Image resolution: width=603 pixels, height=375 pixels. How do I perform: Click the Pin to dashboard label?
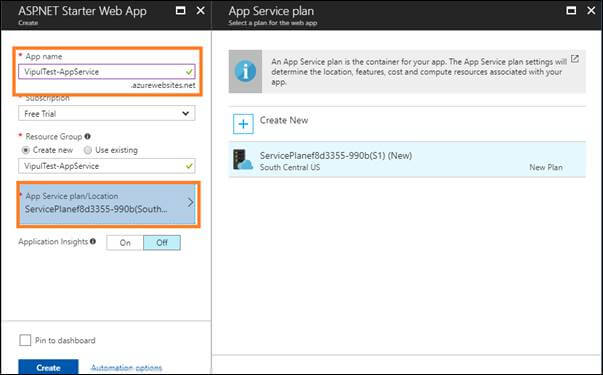pos(65,340)
